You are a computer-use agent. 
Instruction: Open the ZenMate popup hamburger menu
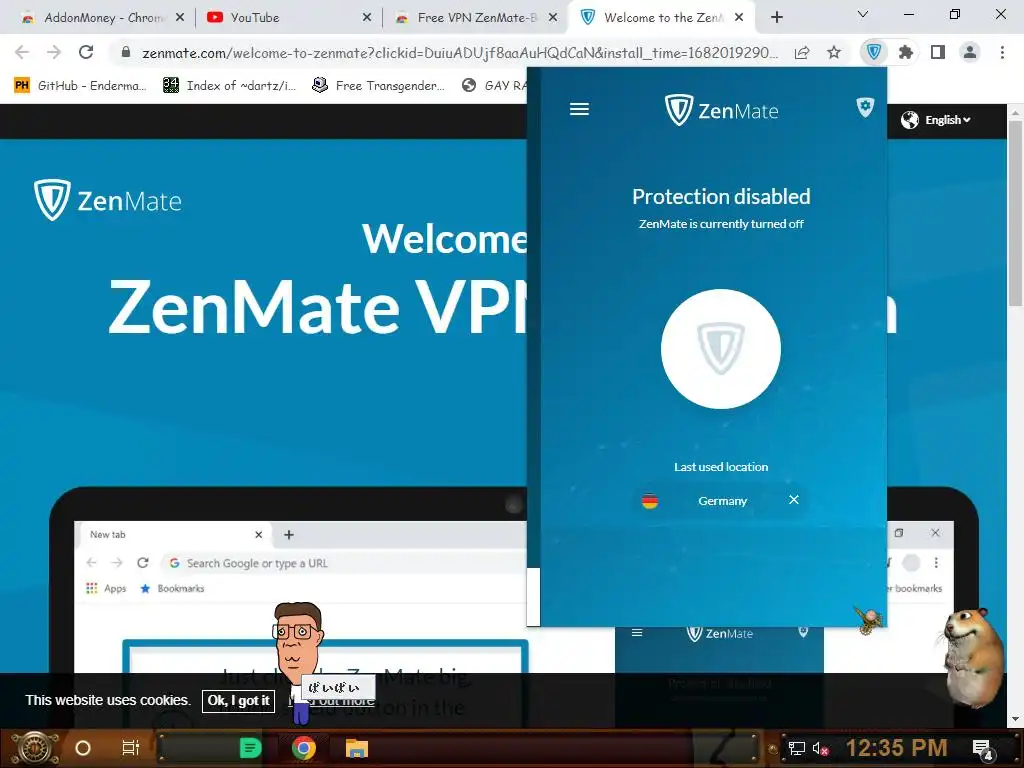[x=579, y=109]
